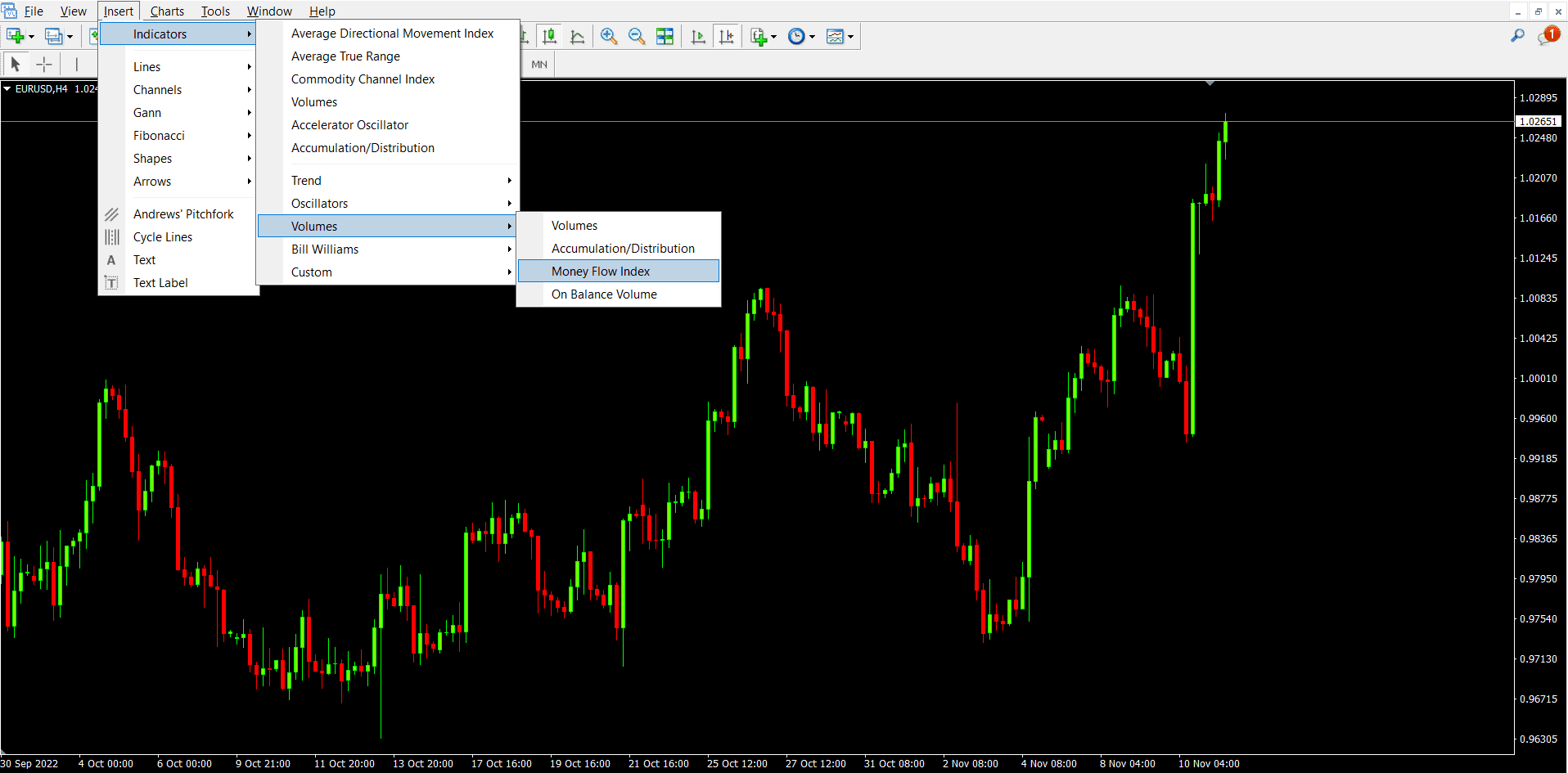1568x773 pixels.
Task: Click the Periods clock icon
Action: pos(796,36)
